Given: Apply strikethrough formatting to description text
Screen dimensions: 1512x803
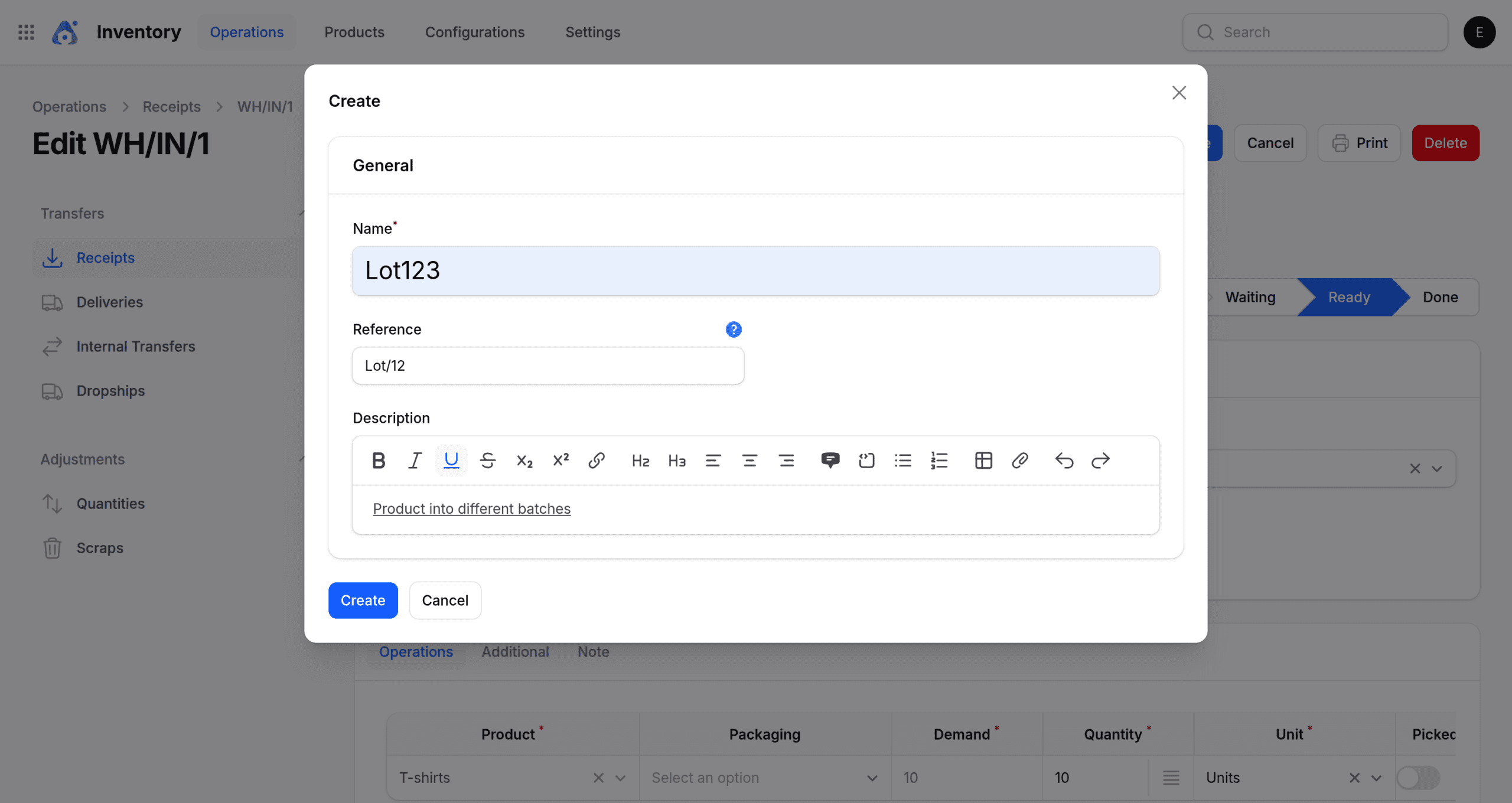Looking at the screenshot, I should pyautogui.click(x=488, y=460).
